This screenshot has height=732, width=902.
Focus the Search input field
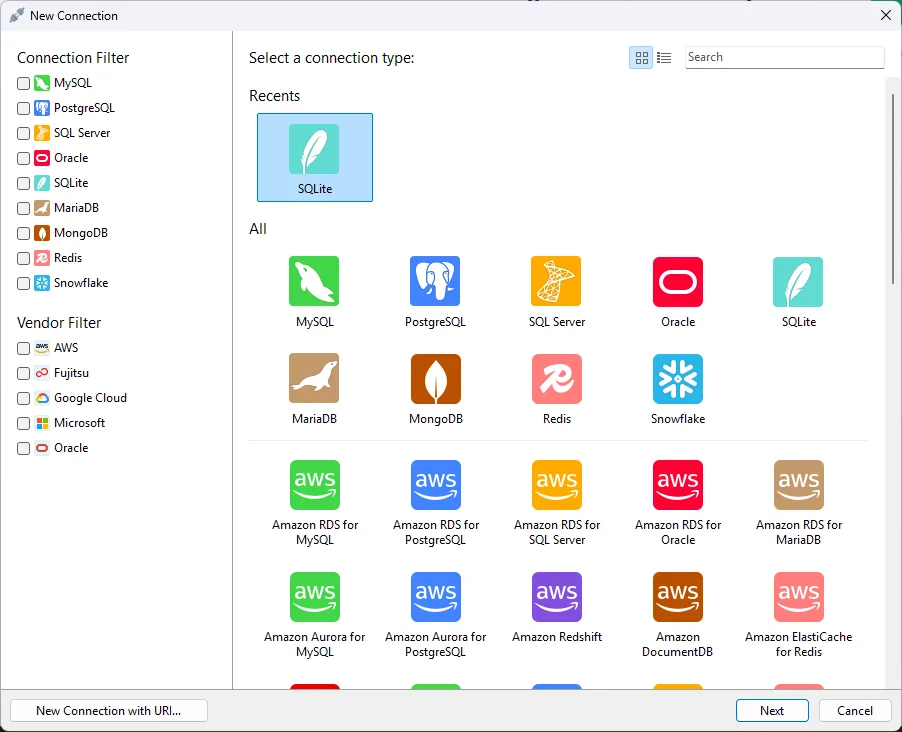coord(785,58)
